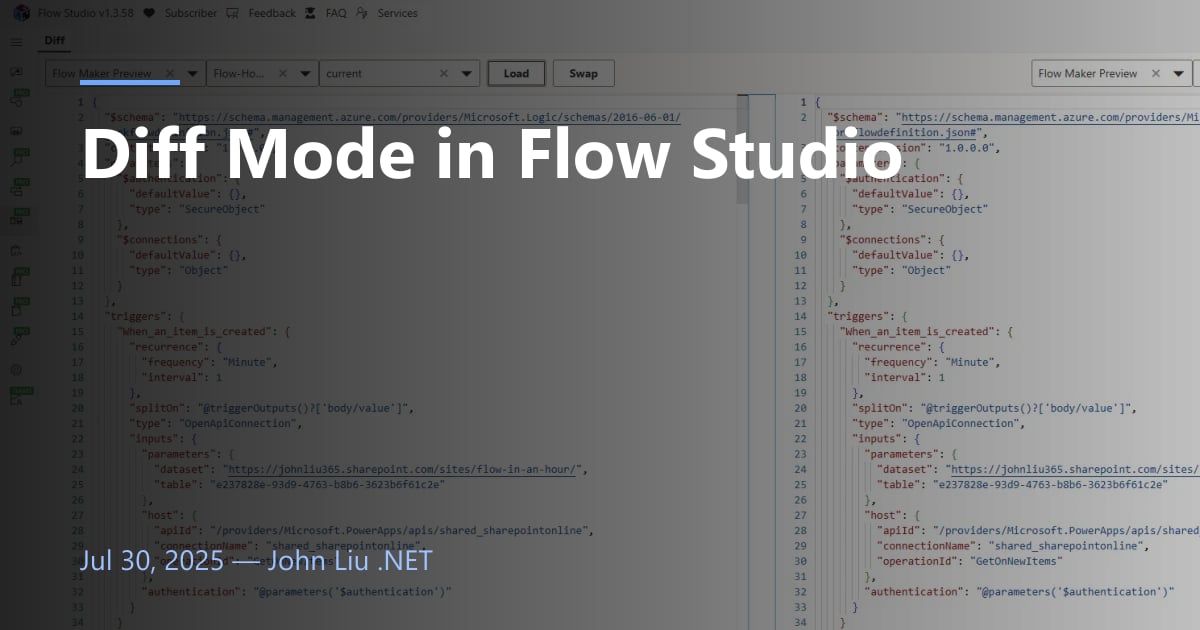The image size is (1200, 630).
Task: Clear the right-hand Flow Maker Preview selection
Action: tap(1156, 73)
